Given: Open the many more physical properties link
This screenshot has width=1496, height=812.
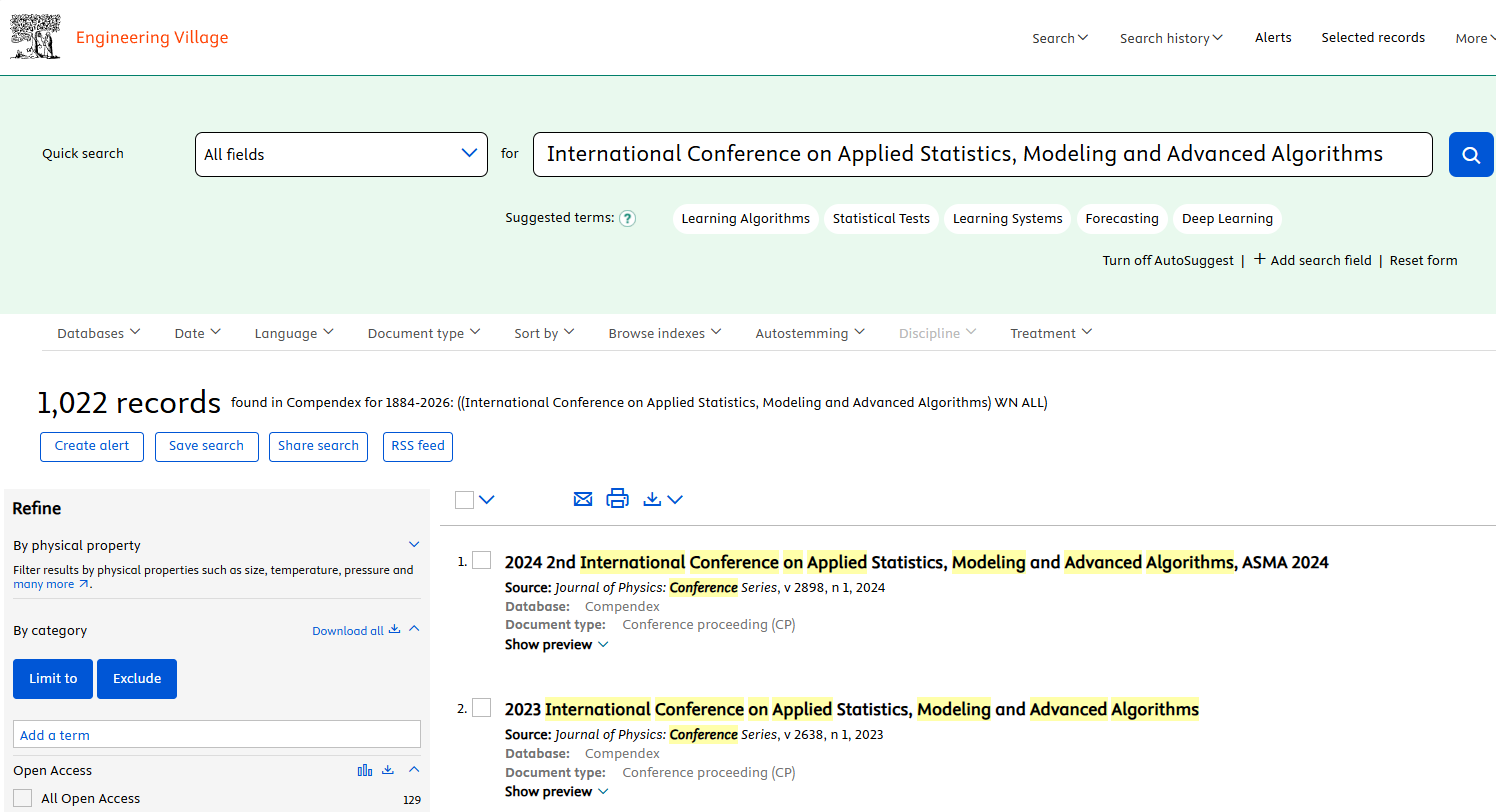Looking at the screenshot, I should pyautogui.click(x=51, y=584).
